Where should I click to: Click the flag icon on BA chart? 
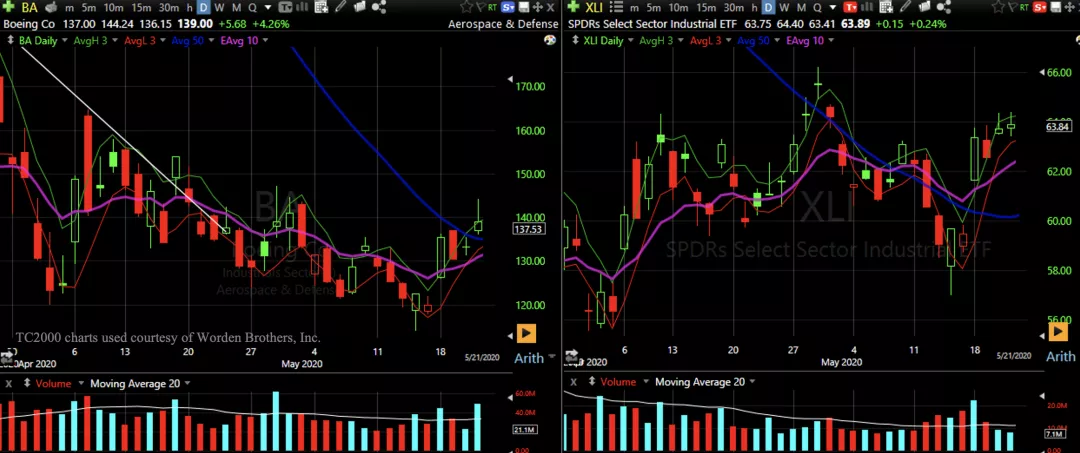click(480, 7)
